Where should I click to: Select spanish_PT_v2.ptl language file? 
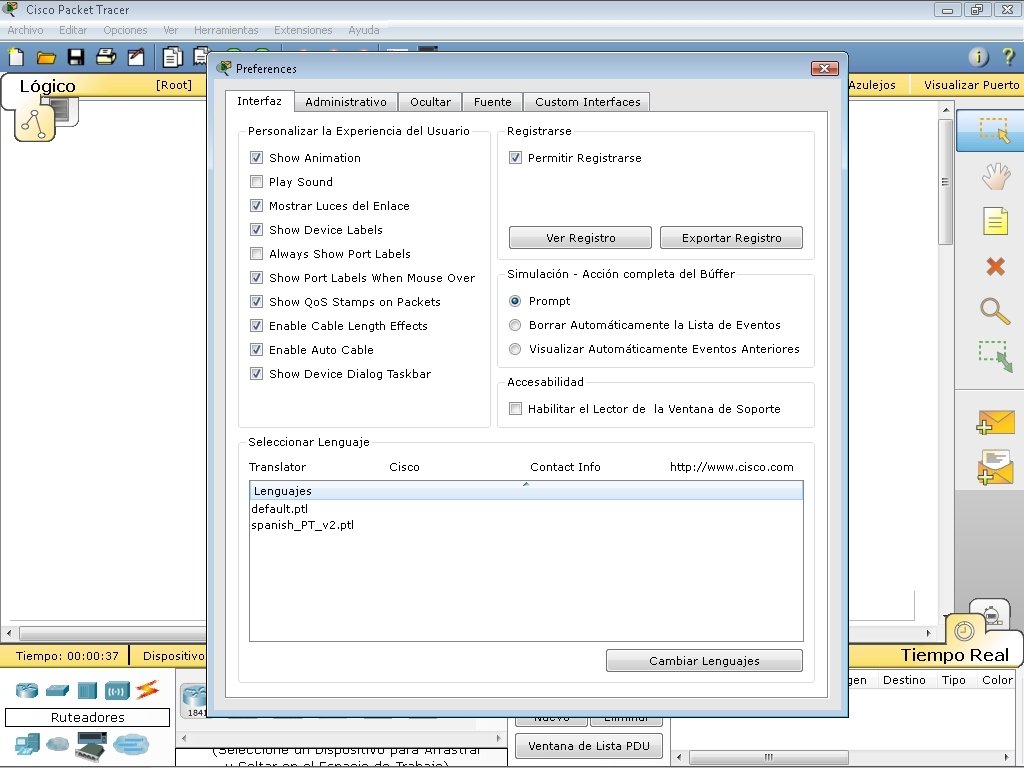point(302,525)
